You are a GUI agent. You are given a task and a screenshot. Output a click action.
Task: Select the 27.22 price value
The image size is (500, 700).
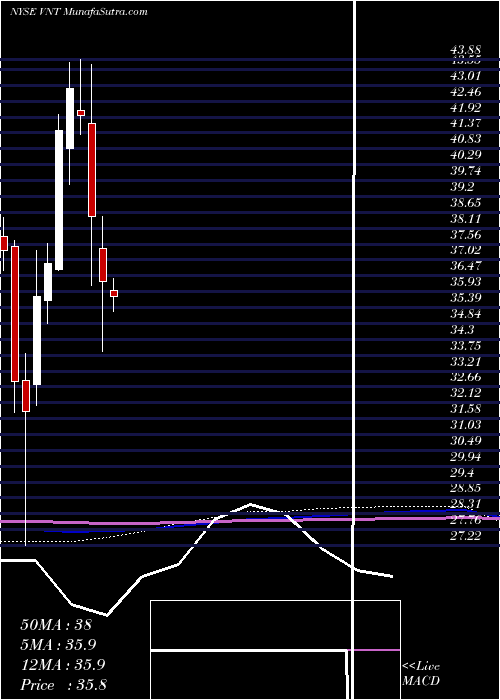click(x=466, y=535)
